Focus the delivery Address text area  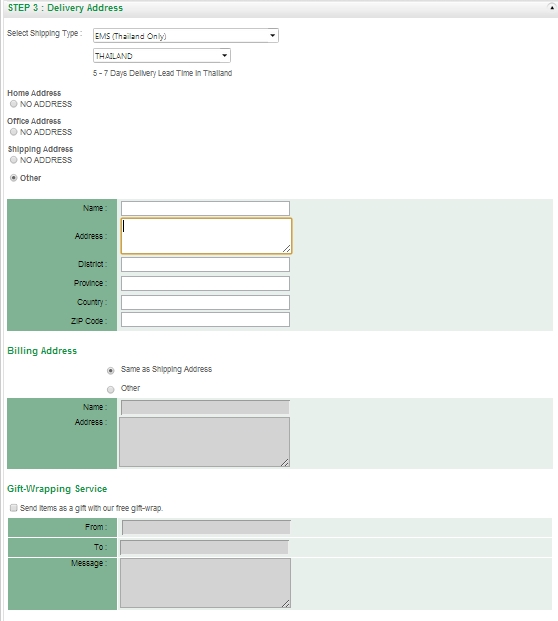pos(206,236)
